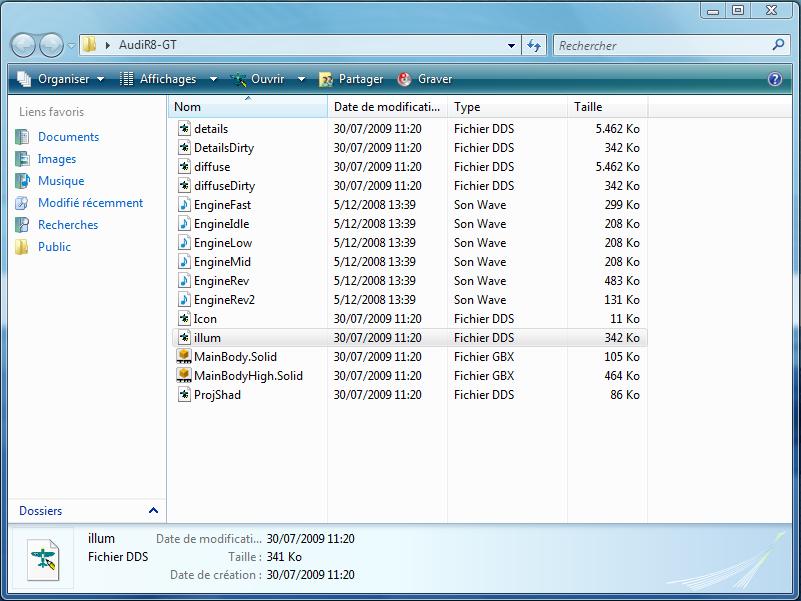Click AudiR8-GT in the address bar
Image resolution: width=801 pixels, height=601 pixels.
(x=148, y=45)
